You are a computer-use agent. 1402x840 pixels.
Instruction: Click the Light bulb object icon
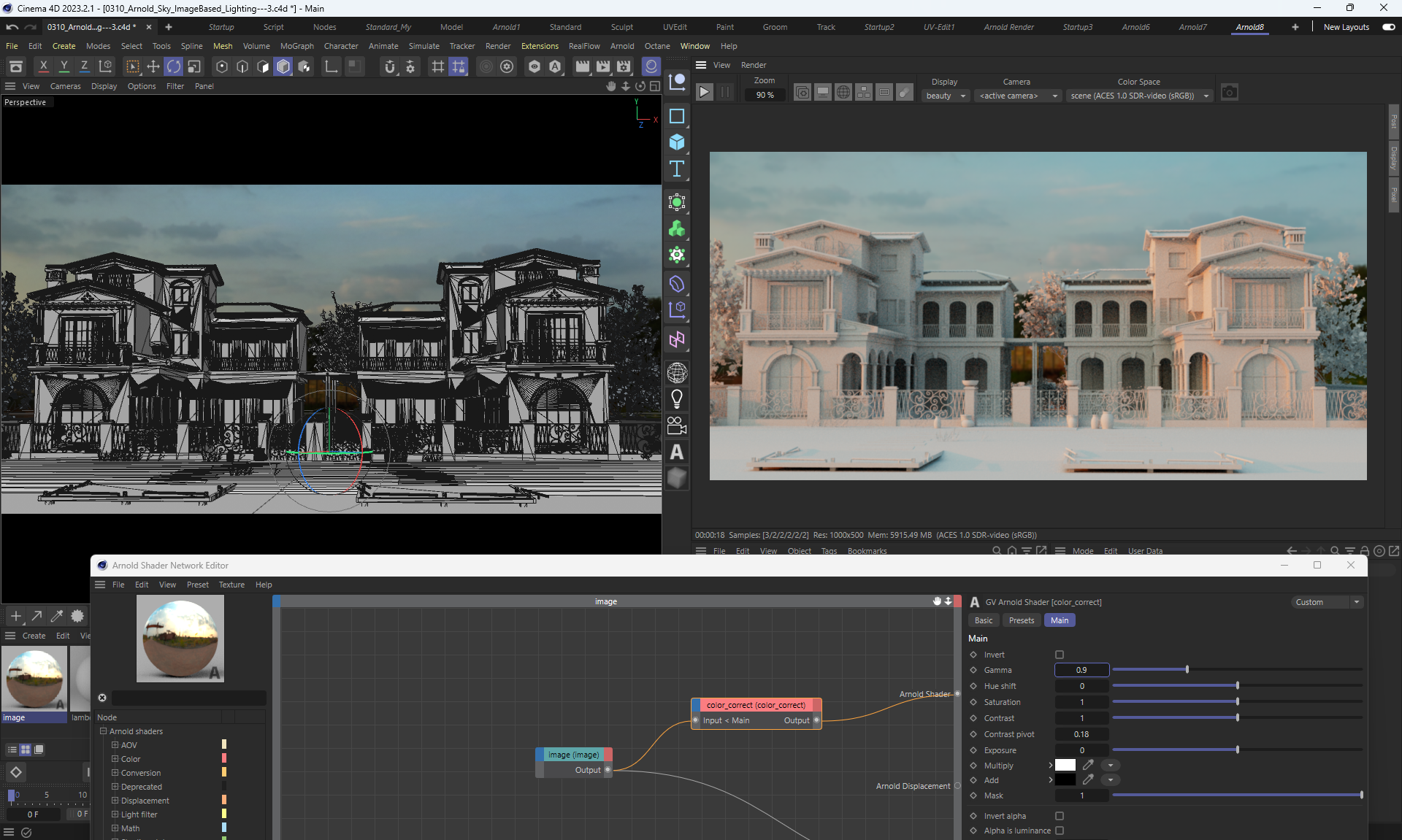coord(677,399)
